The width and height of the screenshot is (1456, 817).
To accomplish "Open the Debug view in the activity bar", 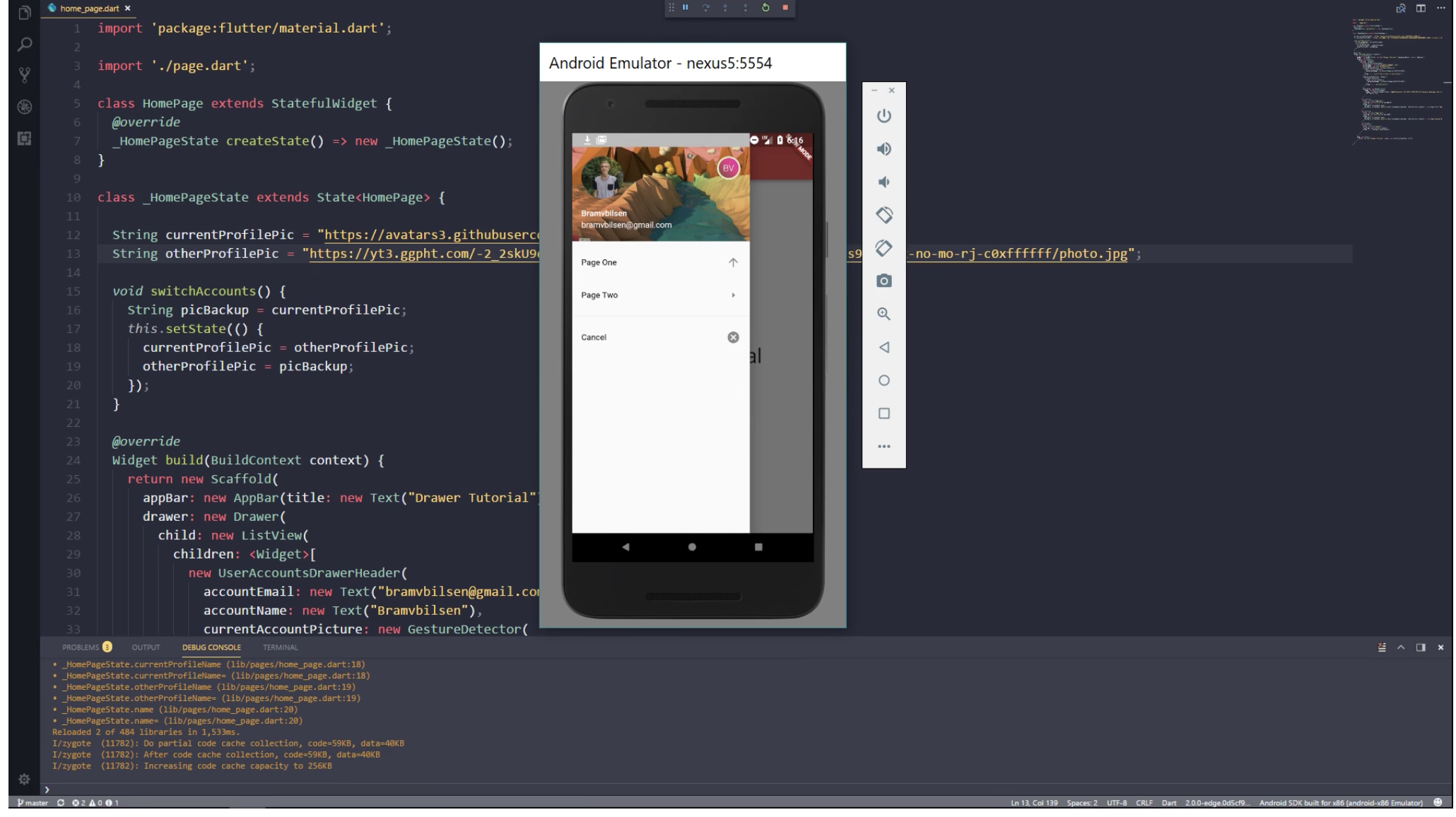I will pos(25,107).
